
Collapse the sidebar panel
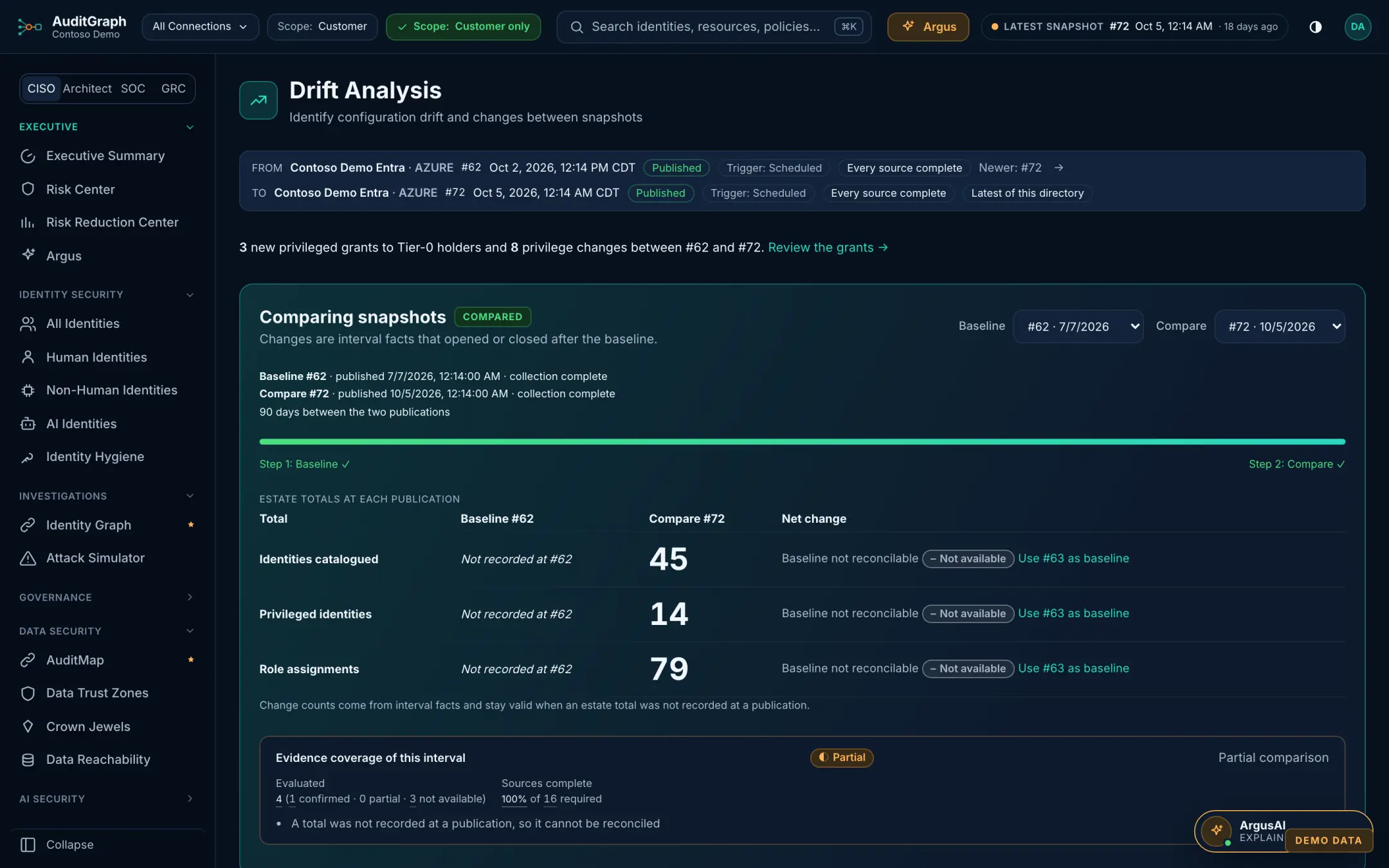[57, 844]
